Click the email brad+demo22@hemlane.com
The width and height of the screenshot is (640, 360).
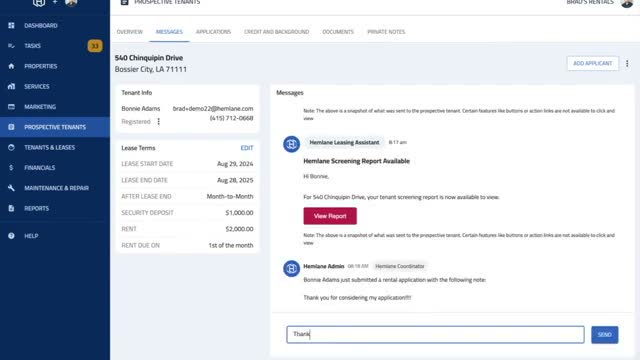213,109
